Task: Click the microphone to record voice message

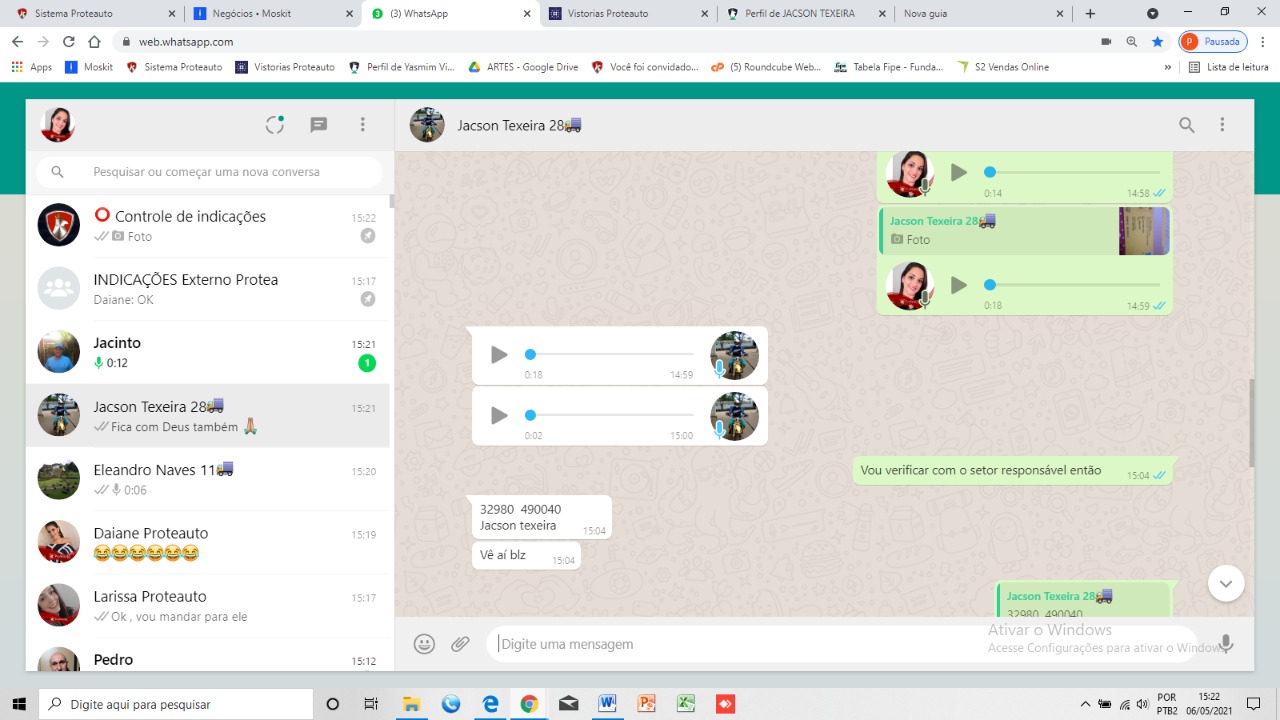Action: point(1226,644)
